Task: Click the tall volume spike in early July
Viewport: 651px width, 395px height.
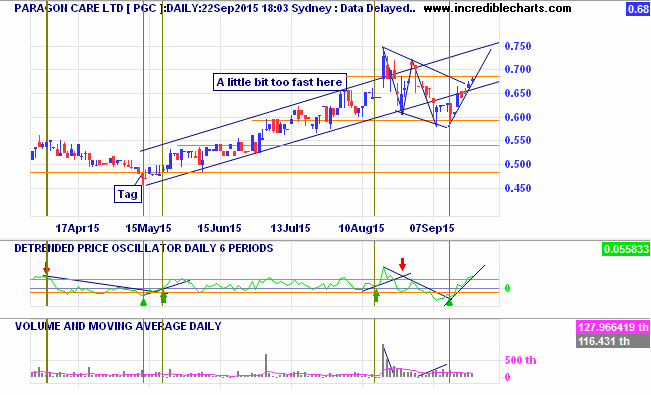Action: [x=266, y=366]
